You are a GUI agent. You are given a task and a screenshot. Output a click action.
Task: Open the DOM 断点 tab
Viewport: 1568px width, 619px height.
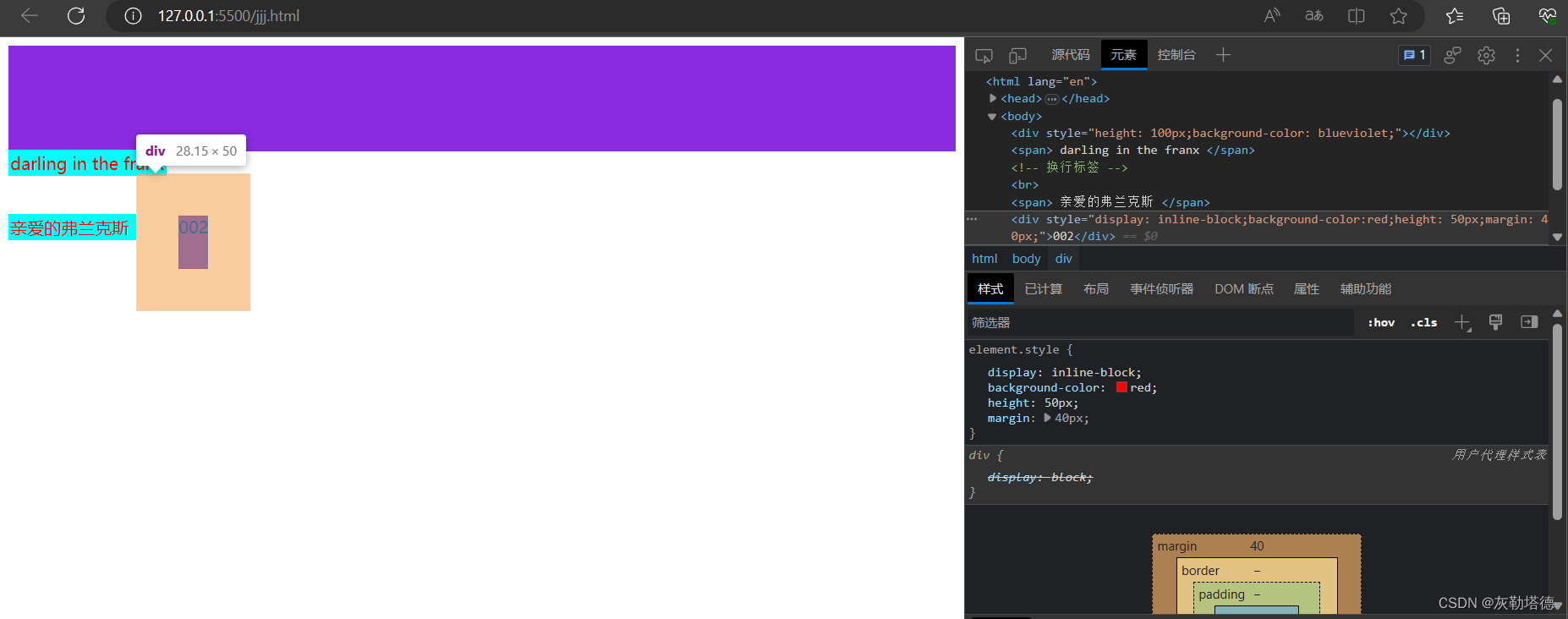pos(1244,289)
